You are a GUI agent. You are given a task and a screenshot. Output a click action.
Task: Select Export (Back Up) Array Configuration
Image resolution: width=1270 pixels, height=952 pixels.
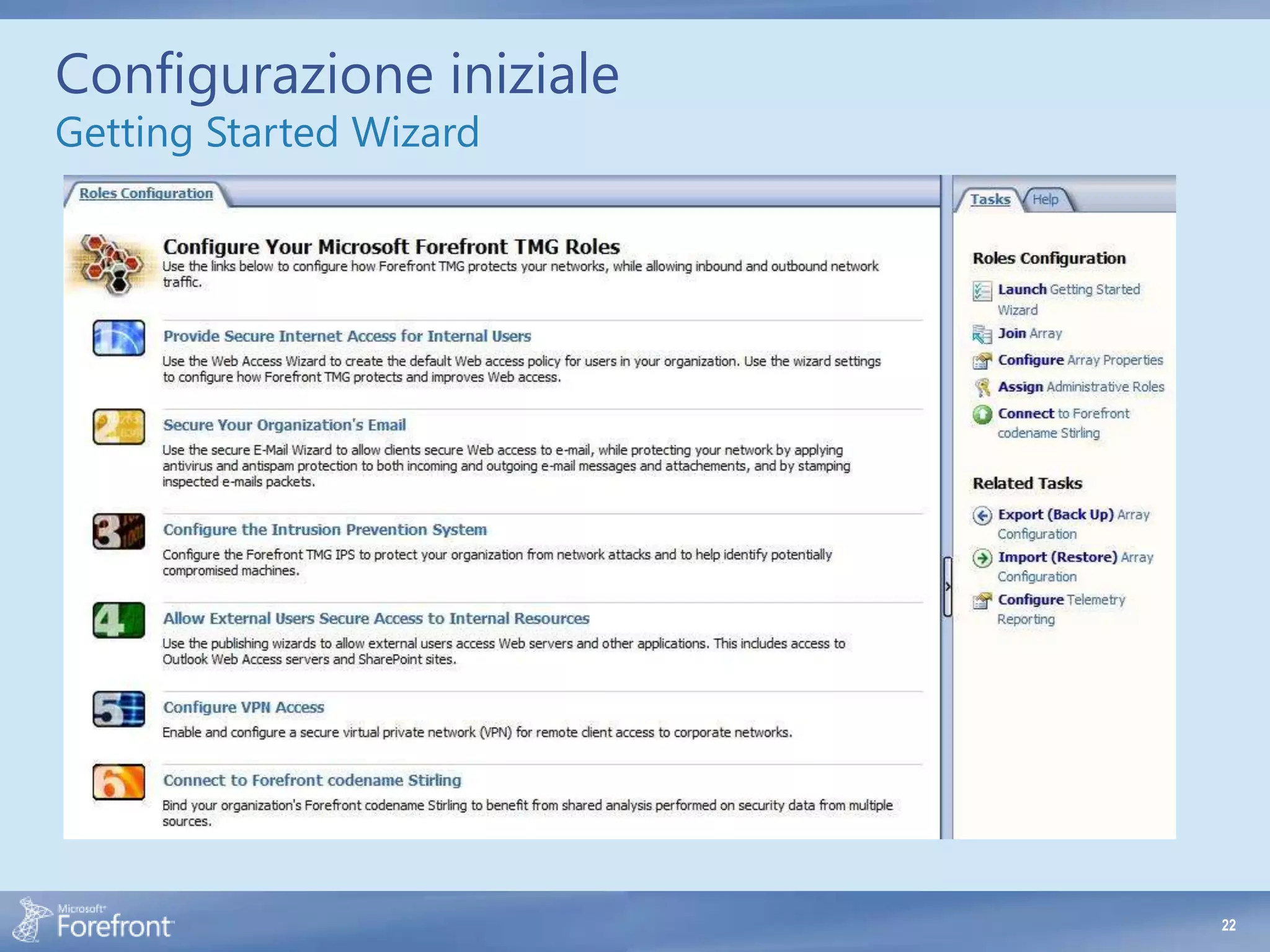[1073, 524]
